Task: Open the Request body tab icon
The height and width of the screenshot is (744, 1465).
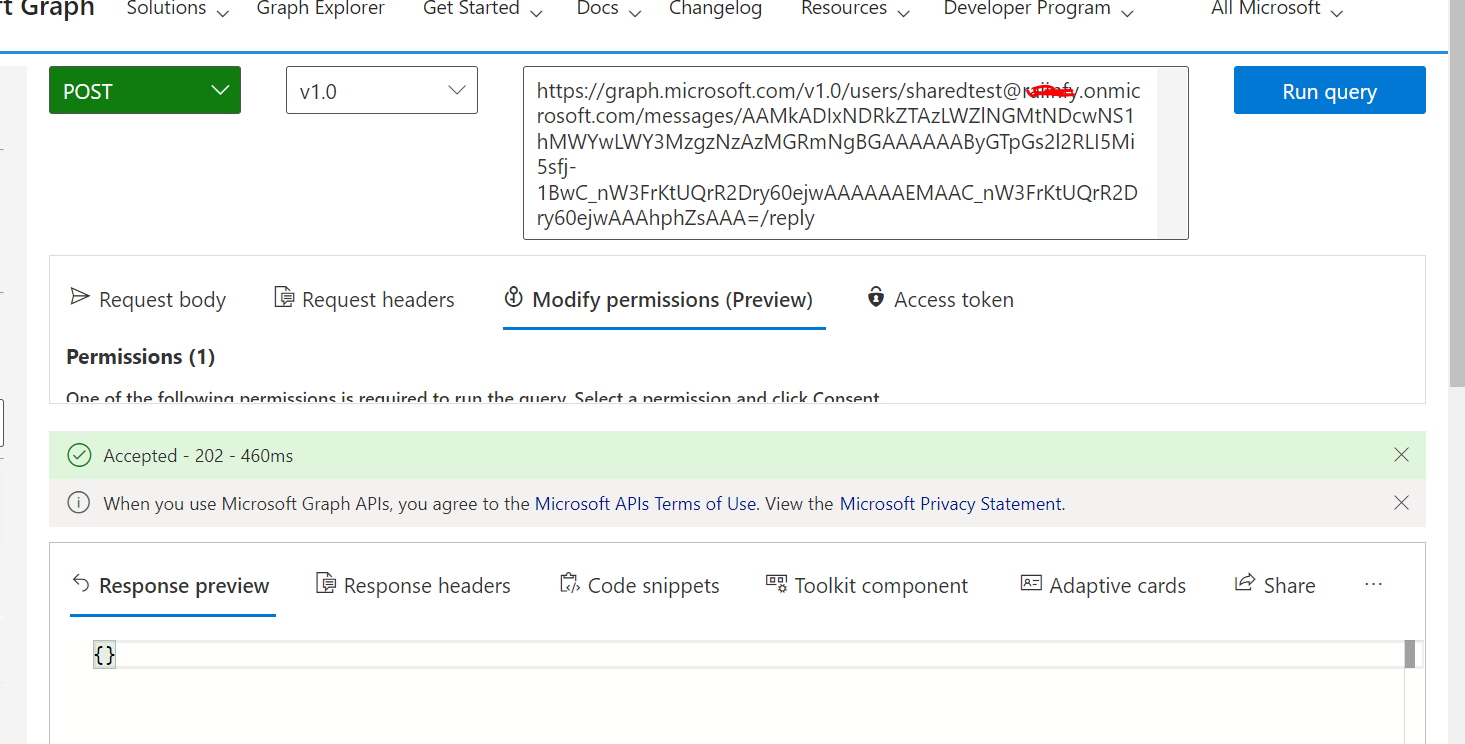Action: 78,298
